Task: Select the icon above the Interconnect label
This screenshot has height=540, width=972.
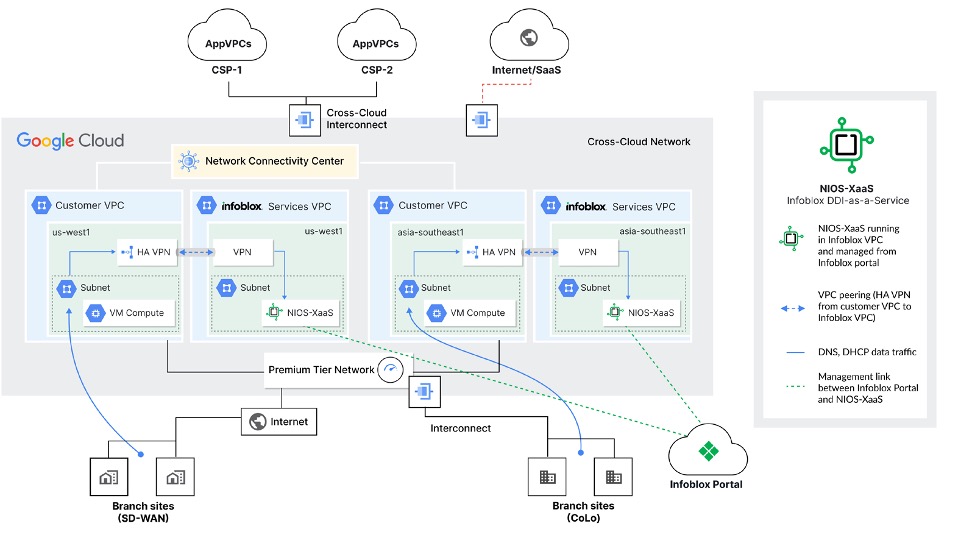Action: click(423, 392)
